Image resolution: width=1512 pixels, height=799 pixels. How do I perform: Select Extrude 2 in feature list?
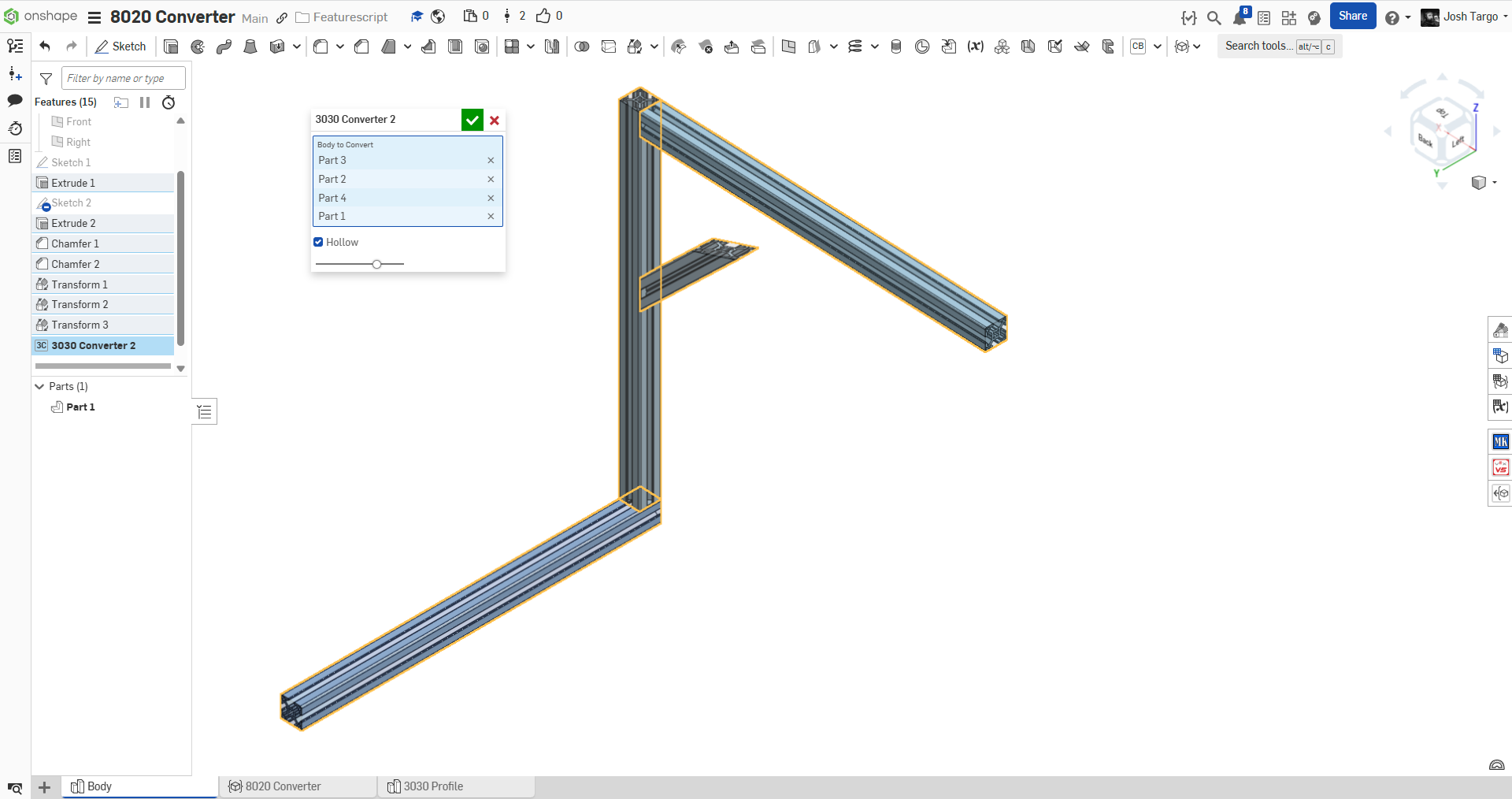(103, 223)
